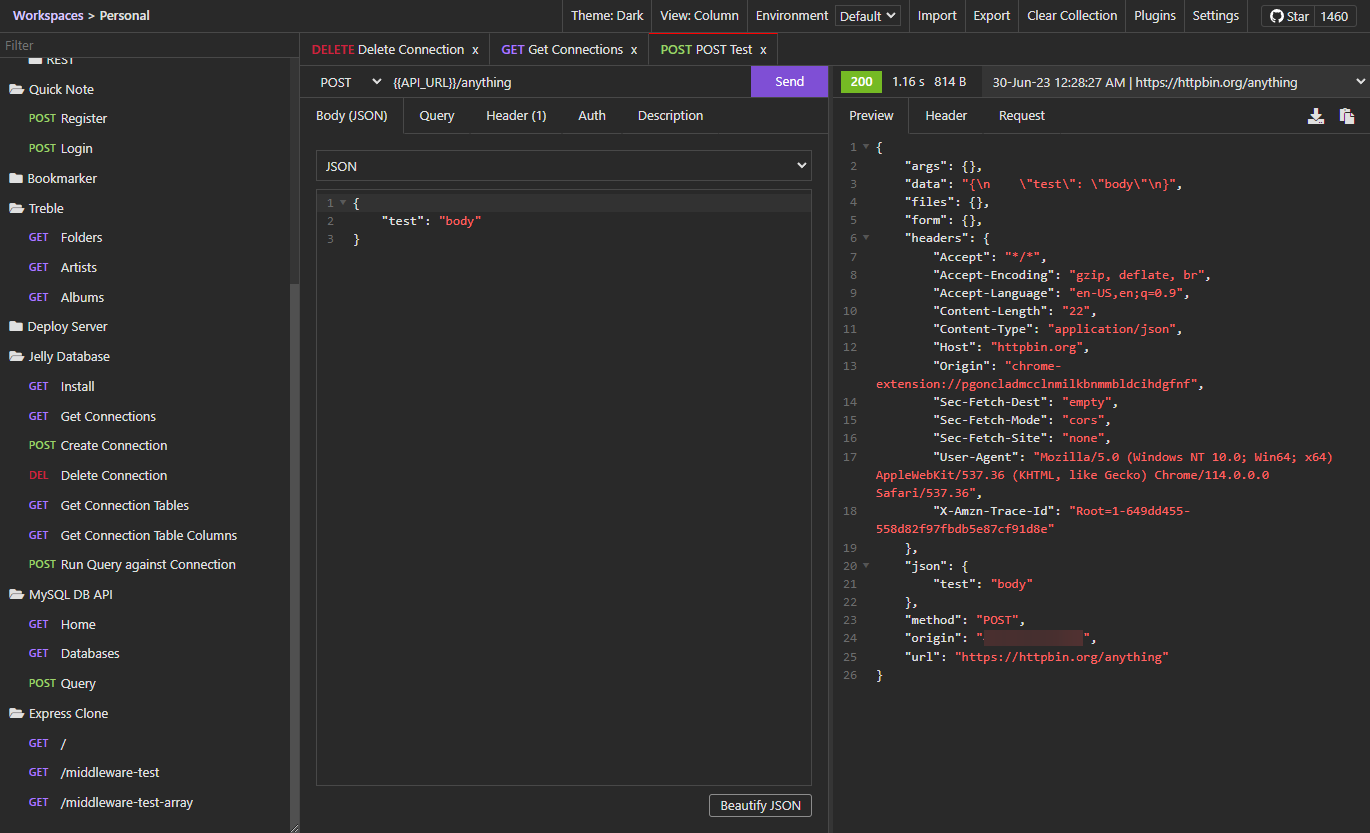Select the response Preview tab
1370x833 pixels.
pos(871,116)
